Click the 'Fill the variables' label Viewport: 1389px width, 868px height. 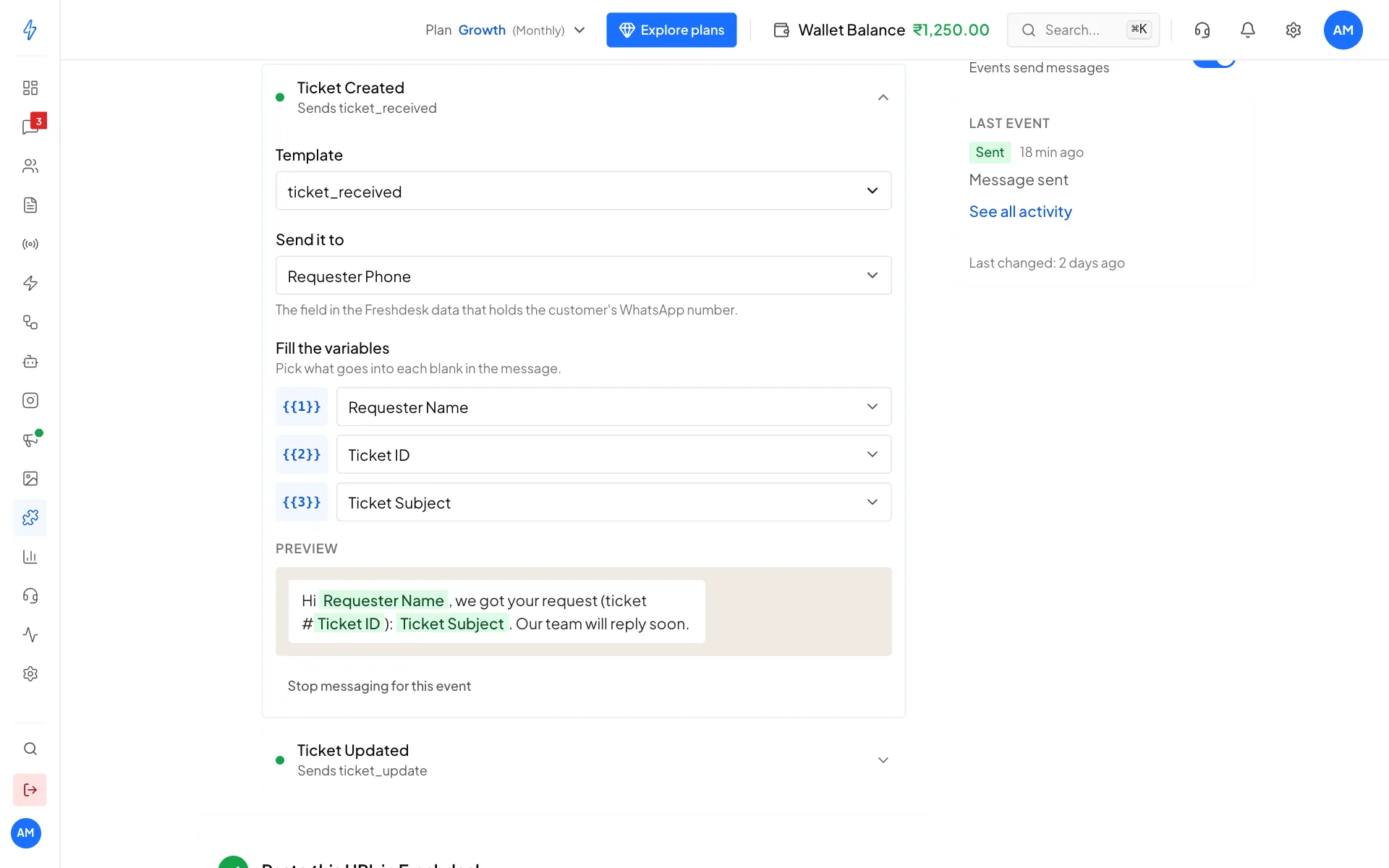332,348
